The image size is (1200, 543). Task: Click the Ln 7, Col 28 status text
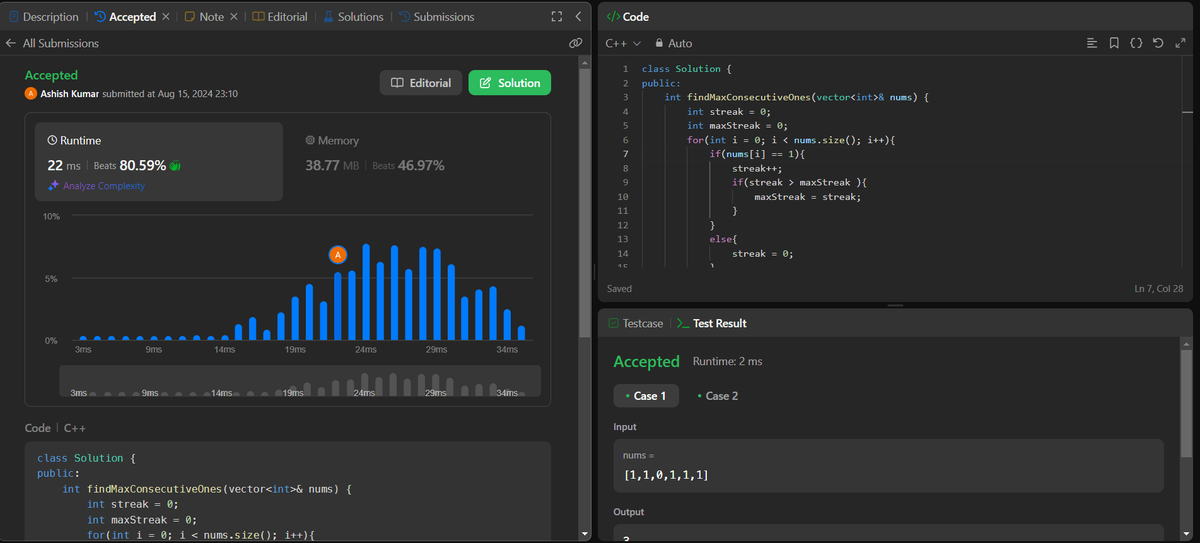(x=1160, y=289)
